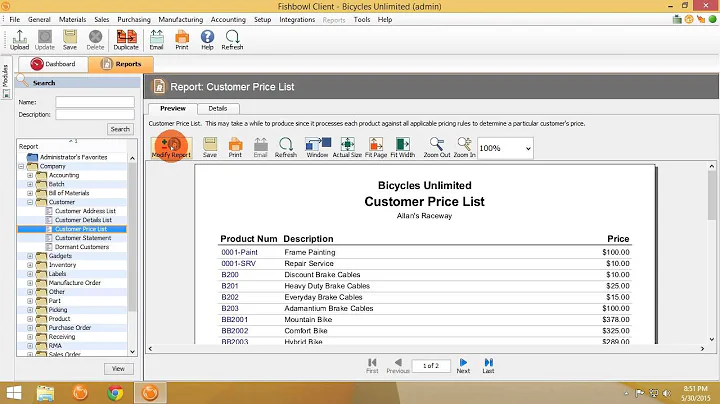Jump to the Last report page
This screenshot has width=720, height=404.
488,366
